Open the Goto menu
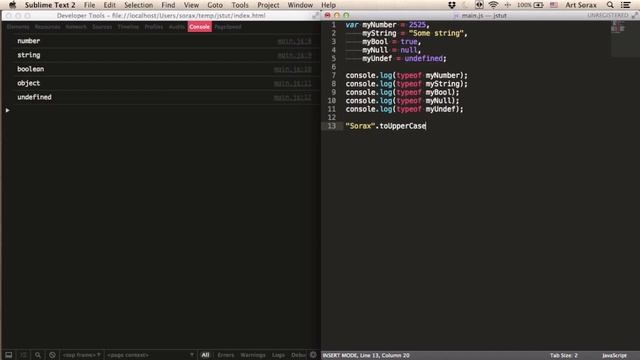Screen dimensions: 640x360 pos(215,5)
